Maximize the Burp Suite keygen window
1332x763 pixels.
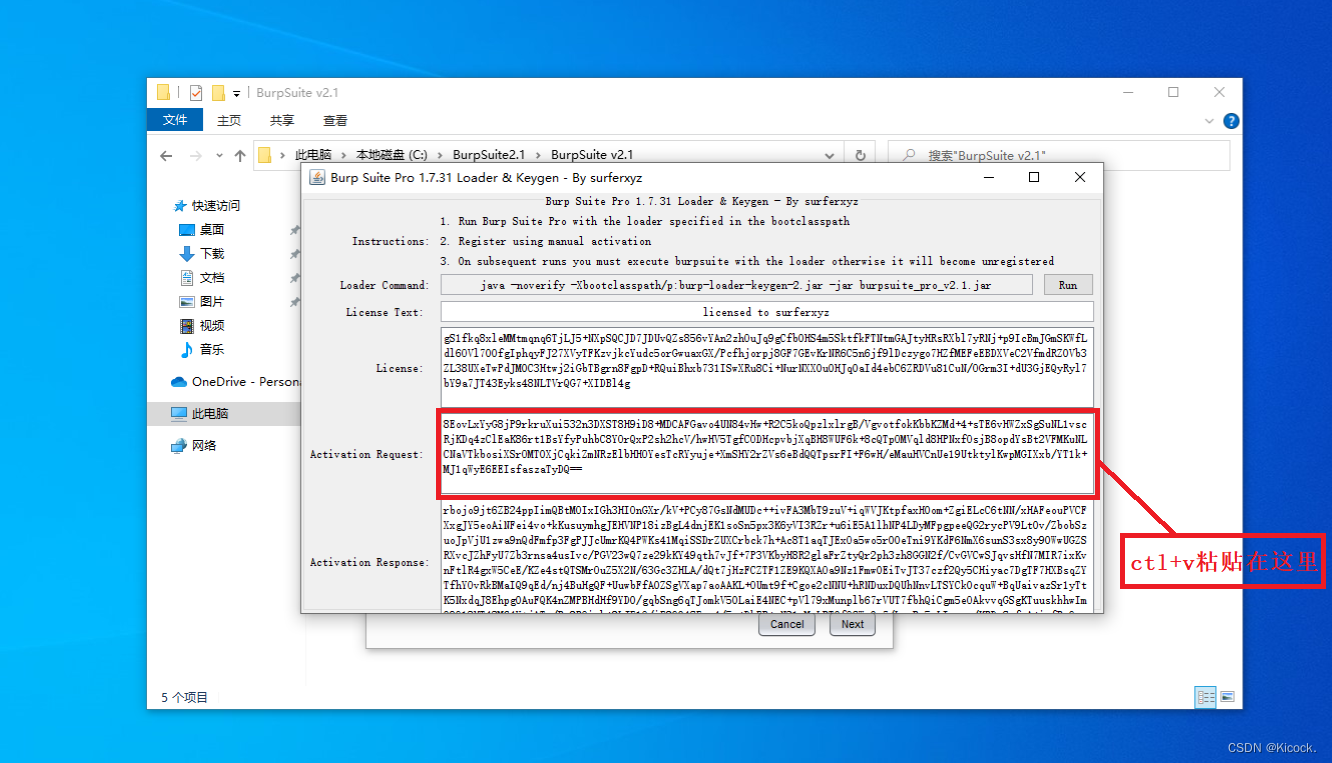click(1034, 177)
